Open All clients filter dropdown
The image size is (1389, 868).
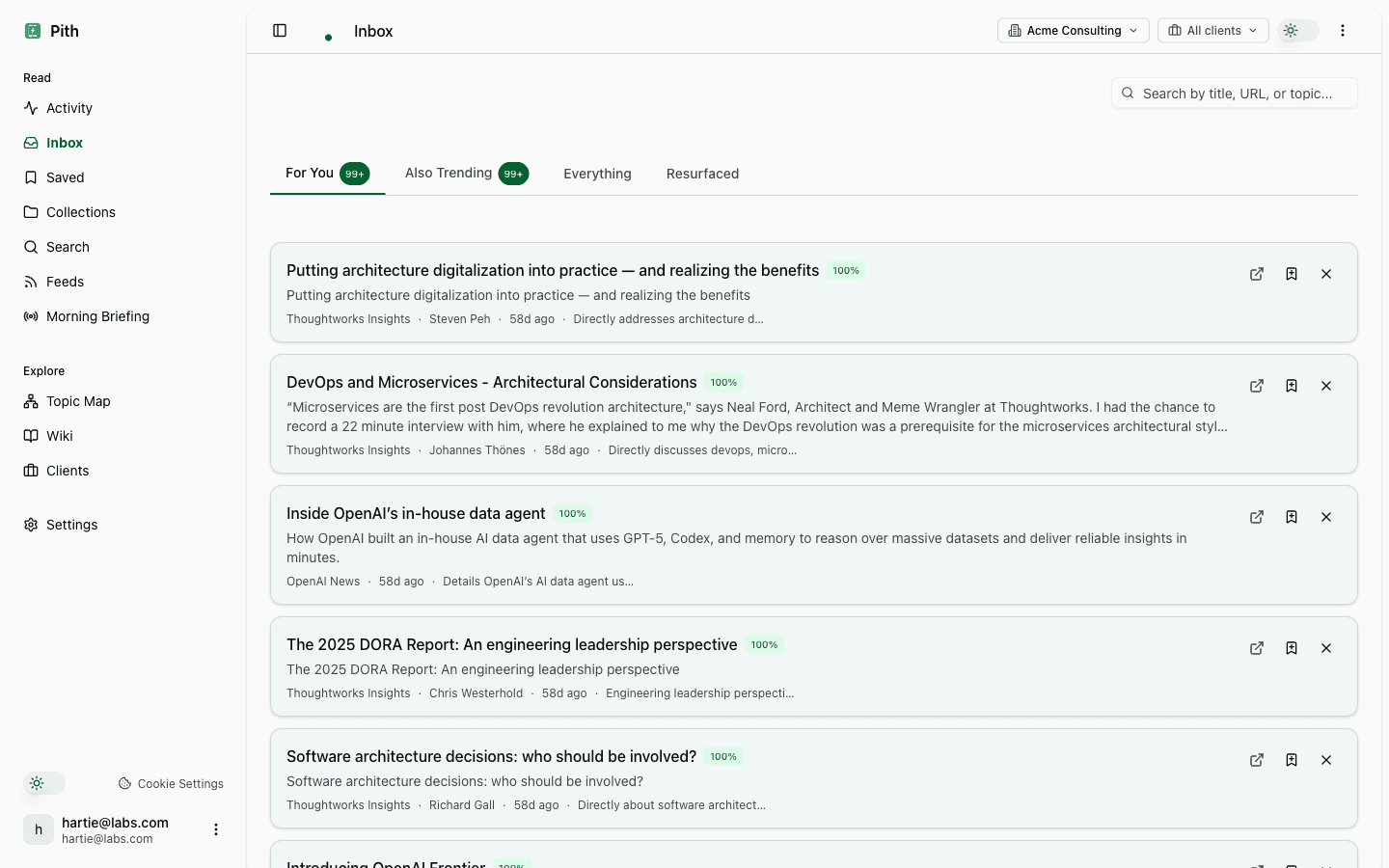tap(1213, 31)
